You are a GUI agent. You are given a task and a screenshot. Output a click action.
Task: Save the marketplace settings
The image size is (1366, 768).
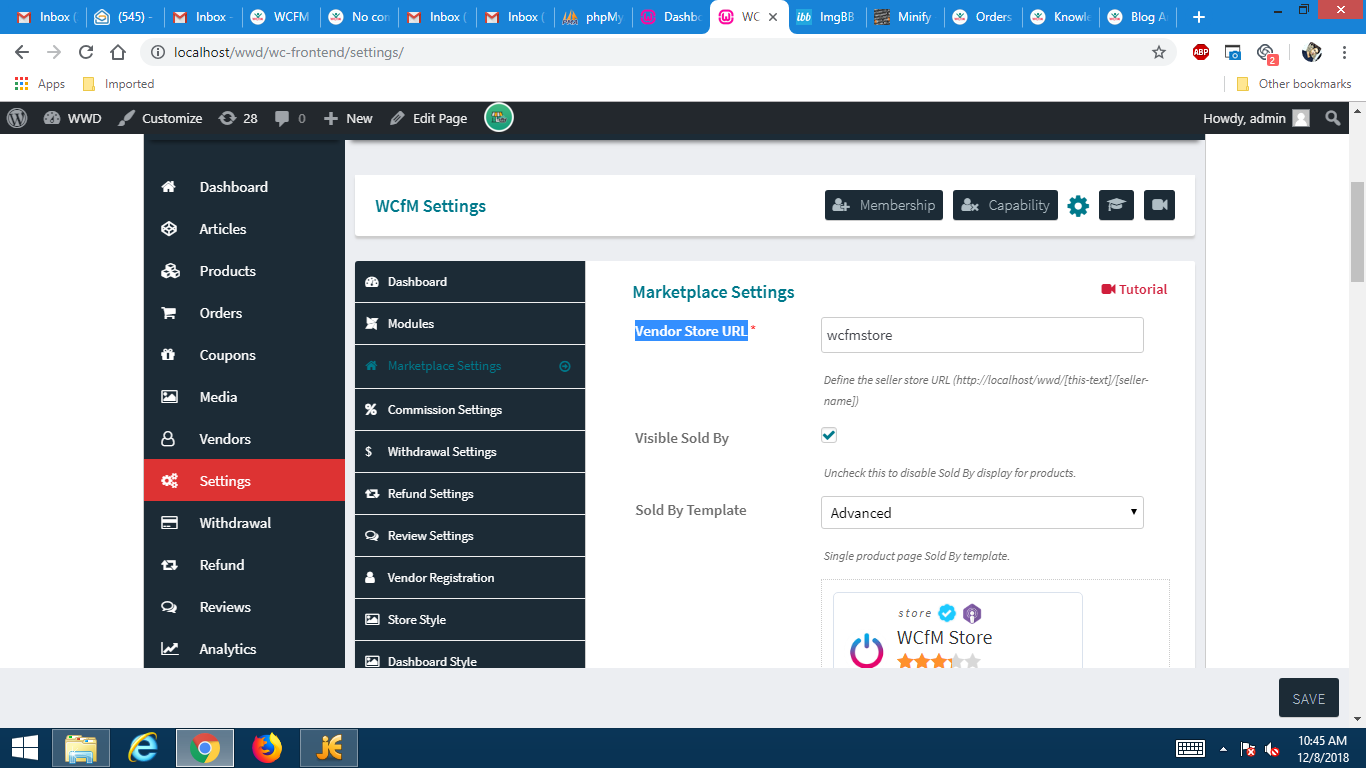pos(1308,699)
